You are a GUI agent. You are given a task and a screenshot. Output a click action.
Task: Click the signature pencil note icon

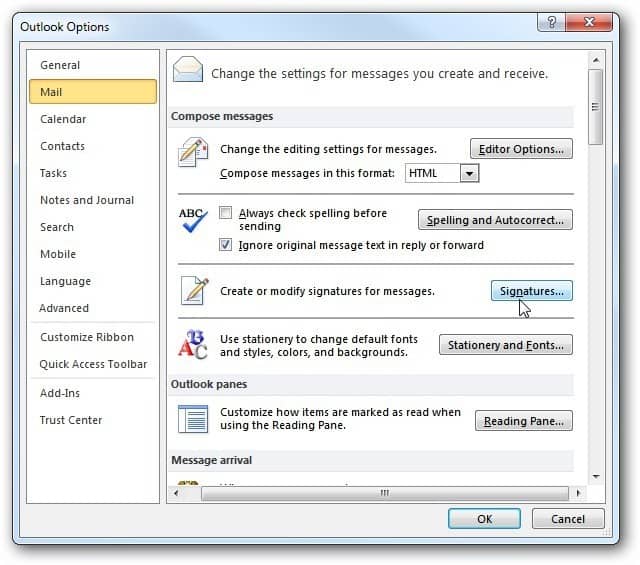click(195, 290)
